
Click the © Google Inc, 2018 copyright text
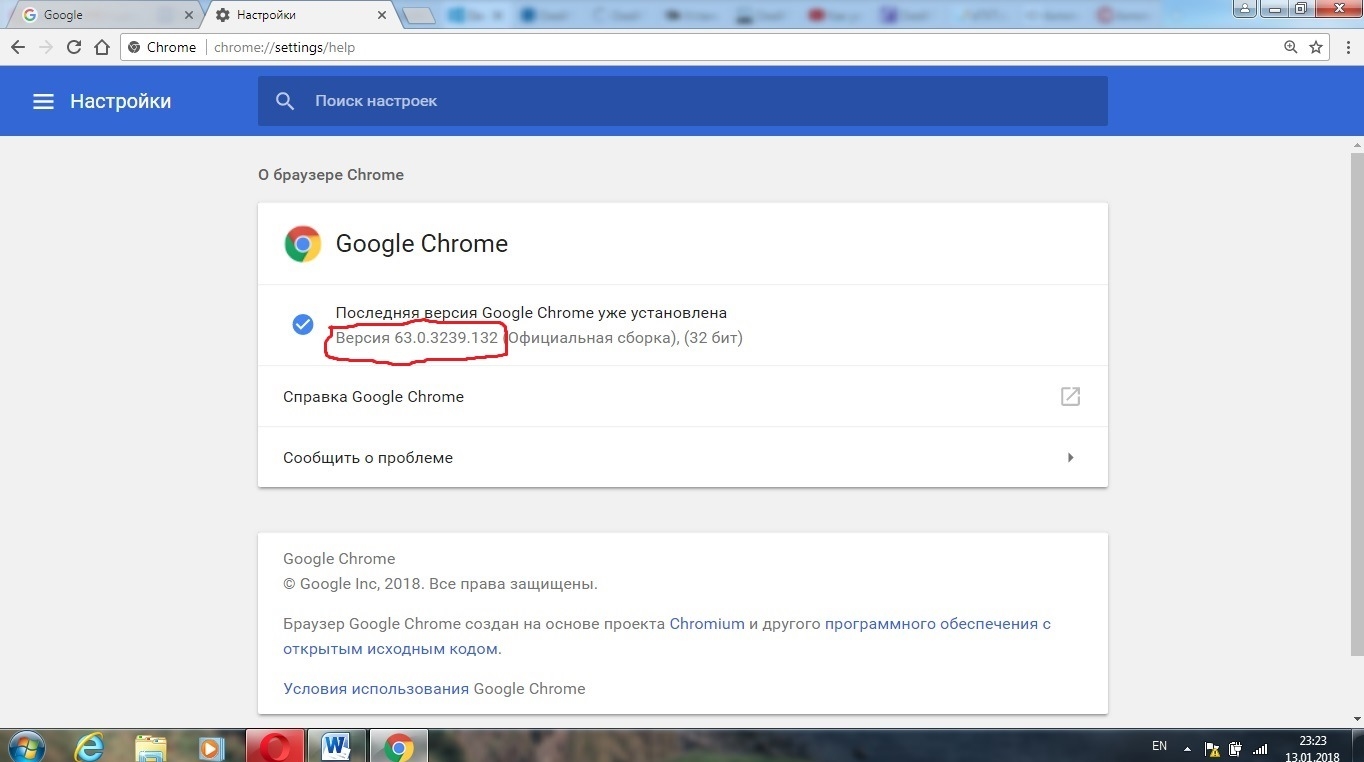(x=440, y=583)
